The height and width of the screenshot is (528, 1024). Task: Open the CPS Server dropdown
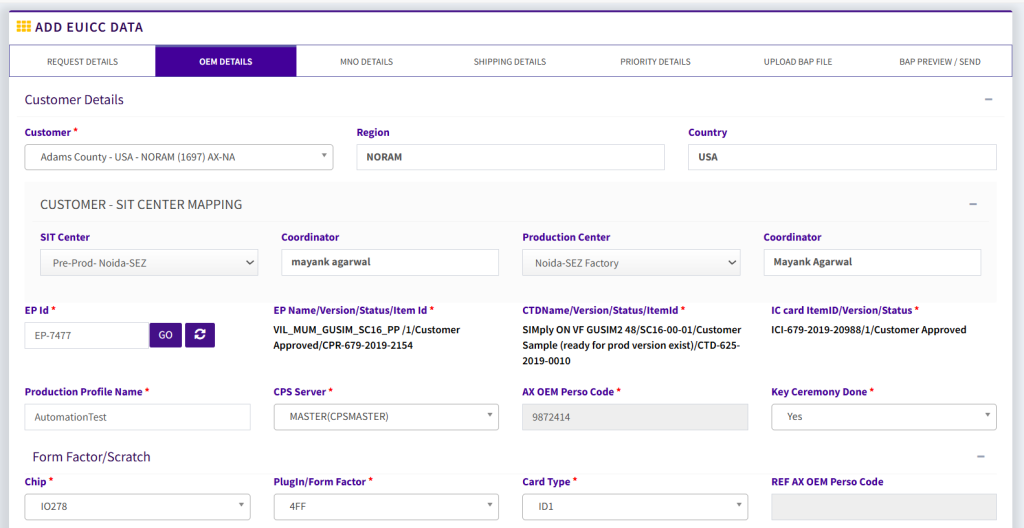[386, 417]
